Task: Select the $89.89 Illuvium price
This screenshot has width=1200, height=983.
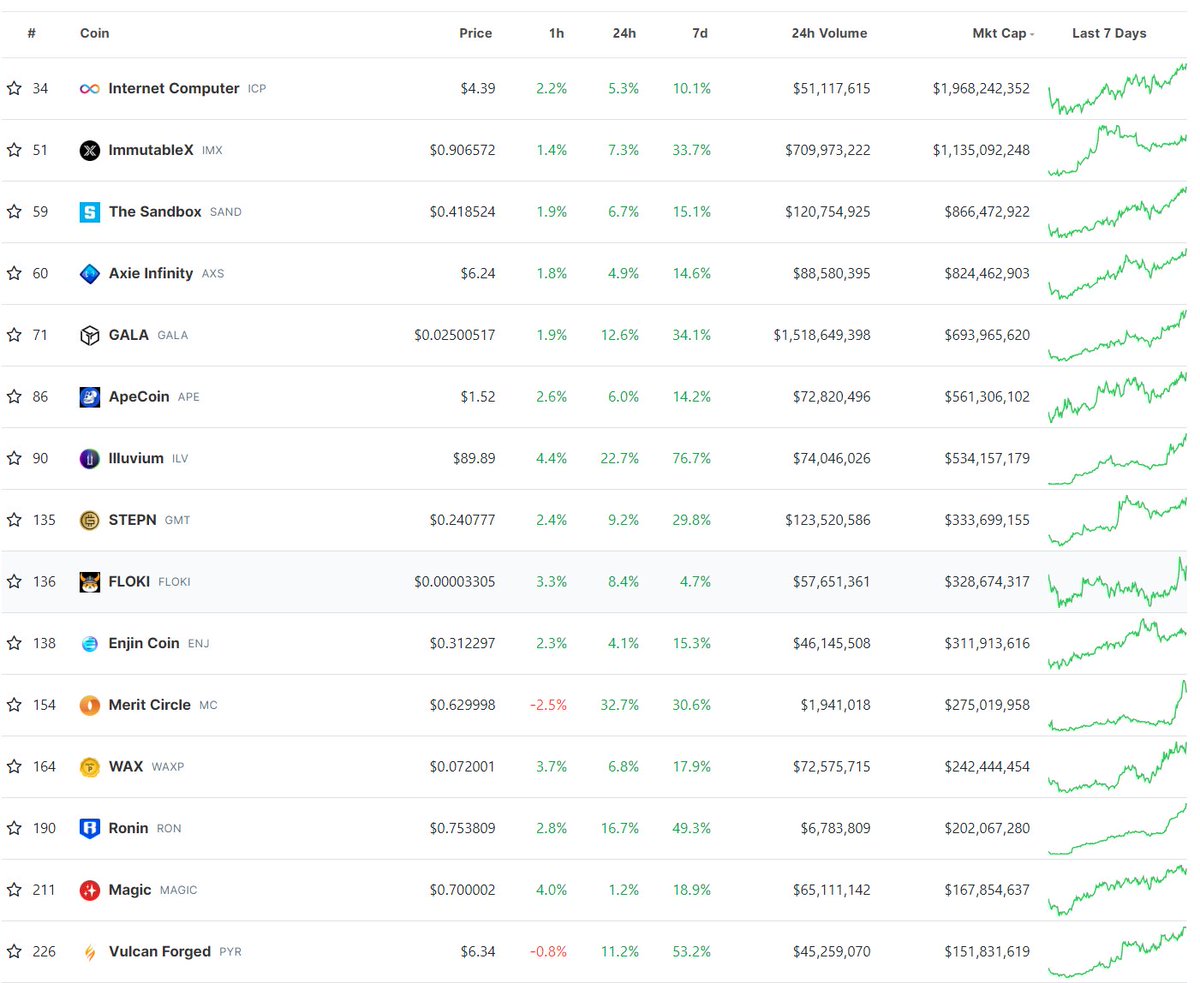Action: point(474,458)
